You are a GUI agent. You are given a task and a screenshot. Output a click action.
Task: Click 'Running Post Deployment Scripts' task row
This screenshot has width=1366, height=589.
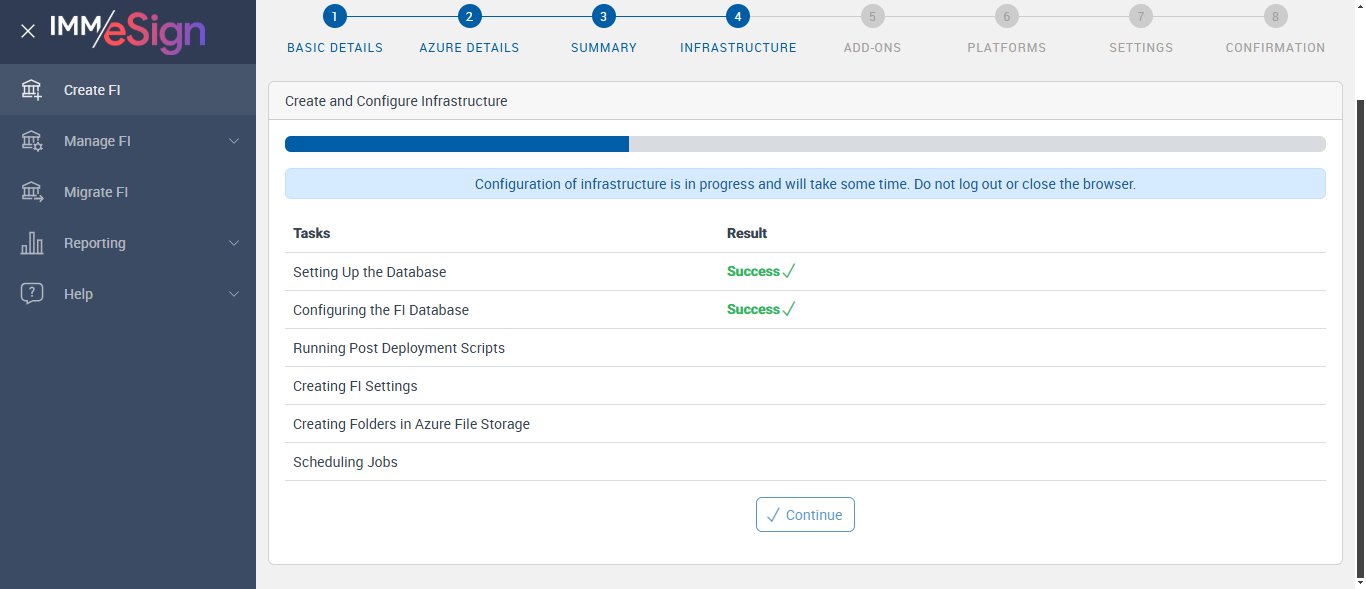(x=805, y=348)
